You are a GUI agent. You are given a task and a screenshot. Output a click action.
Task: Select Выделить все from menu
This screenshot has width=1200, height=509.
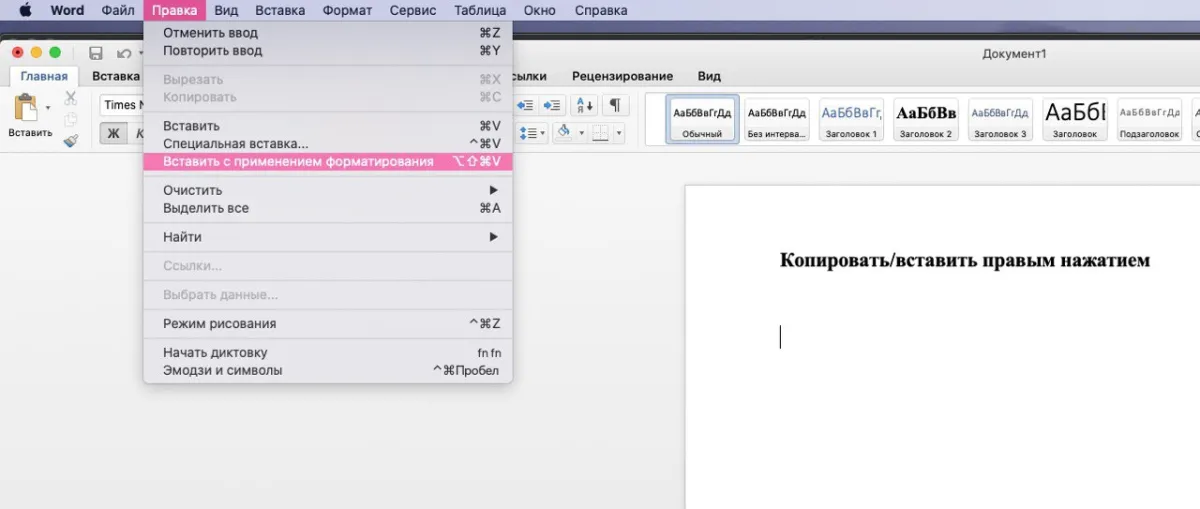coord(206,208)
